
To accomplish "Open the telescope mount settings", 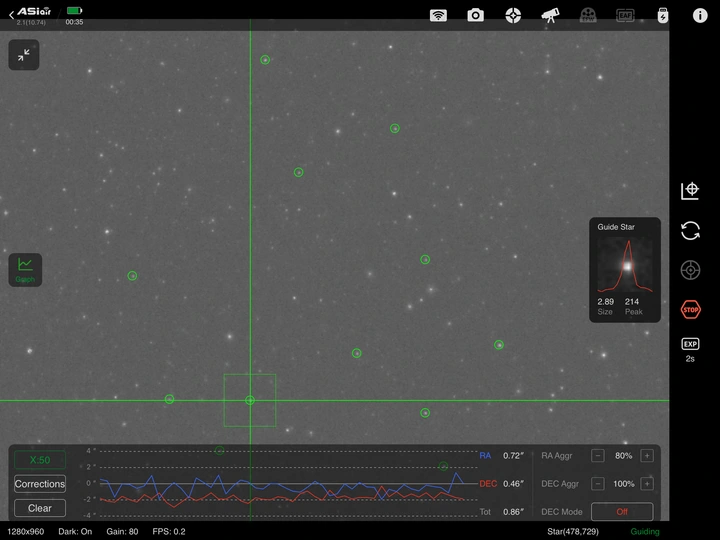I will 550,15.
